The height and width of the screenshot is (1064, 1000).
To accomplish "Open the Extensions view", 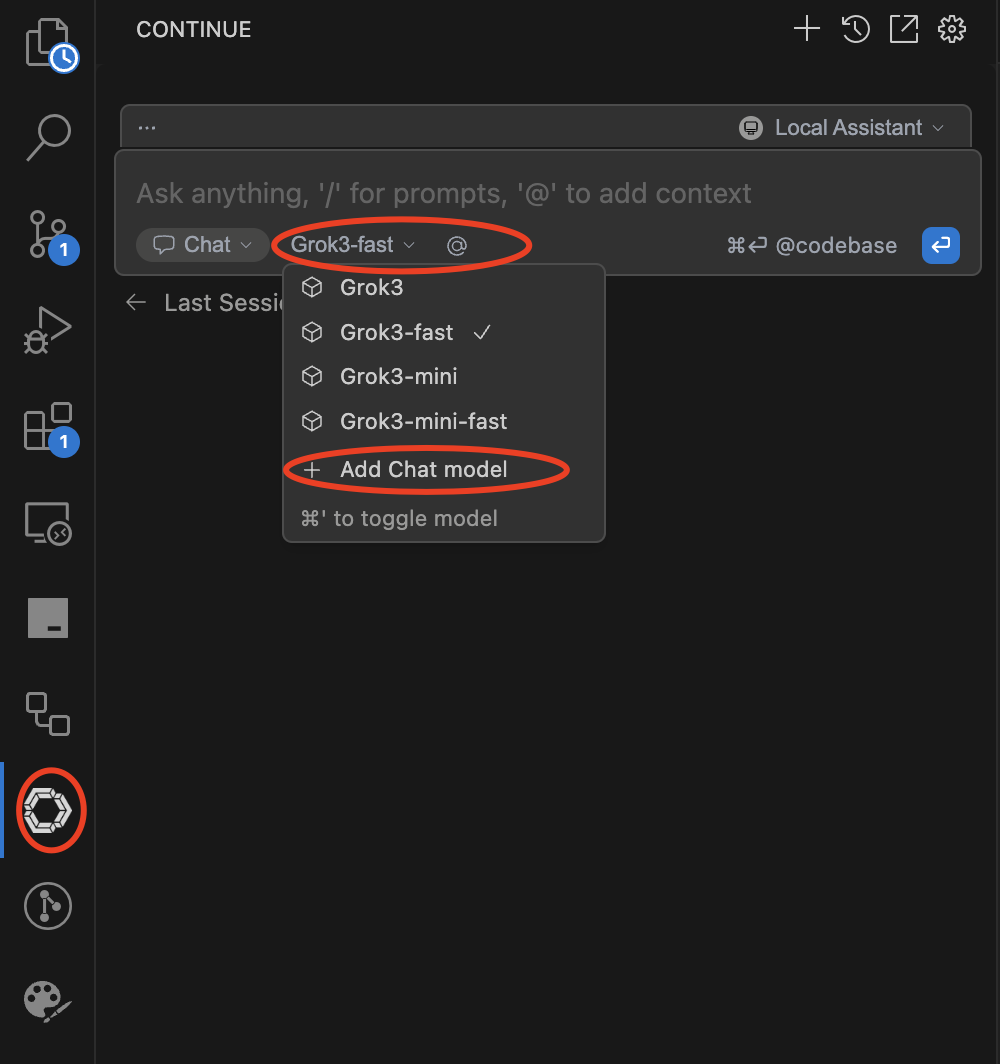I will pyautogui.click(x=47, y=427).
